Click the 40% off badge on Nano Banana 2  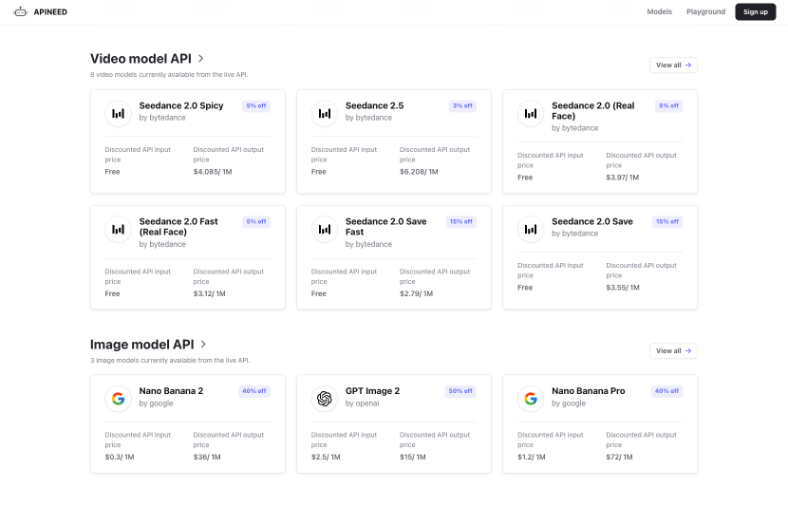[x=254, y=390]
